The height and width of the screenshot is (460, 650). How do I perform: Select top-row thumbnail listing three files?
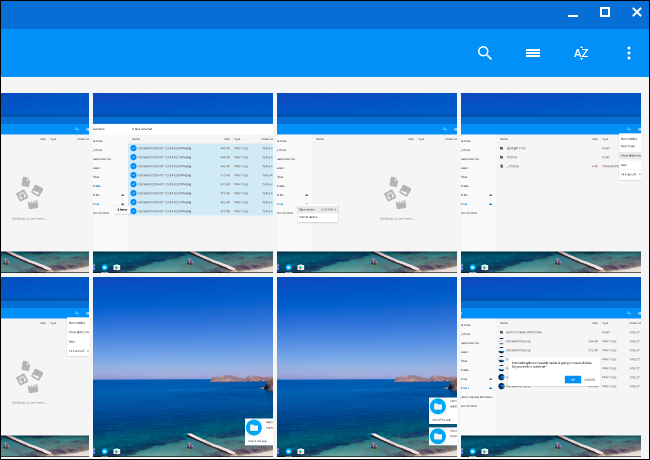[x=551, y=182]
